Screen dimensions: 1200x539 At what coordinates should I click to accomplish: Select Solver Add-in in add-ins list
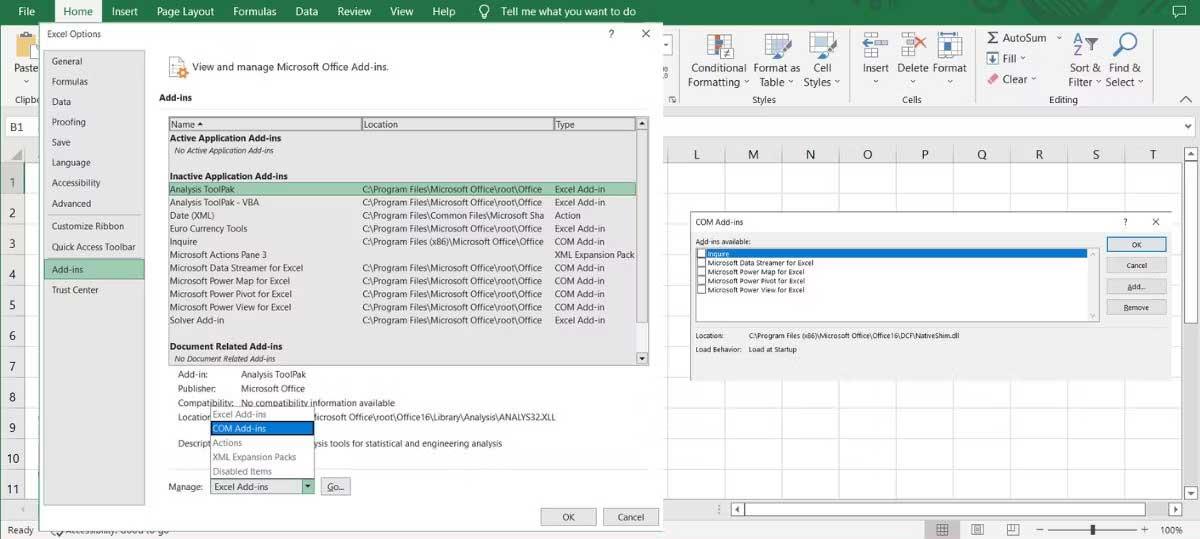pos(402,320)
